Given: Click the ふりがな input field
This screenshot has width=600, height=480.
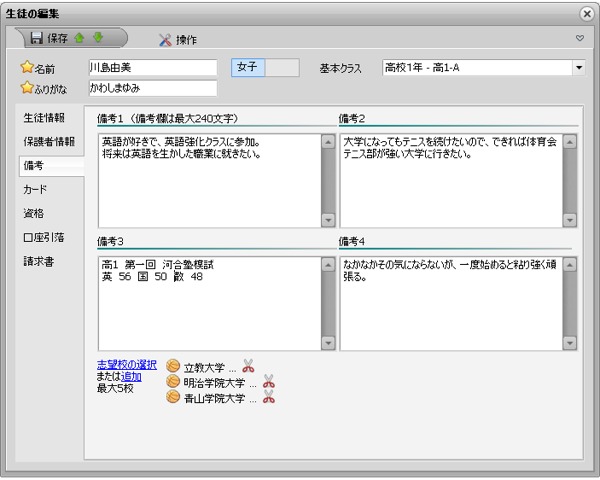Looking at the screenshot, I should click(151, 88).
